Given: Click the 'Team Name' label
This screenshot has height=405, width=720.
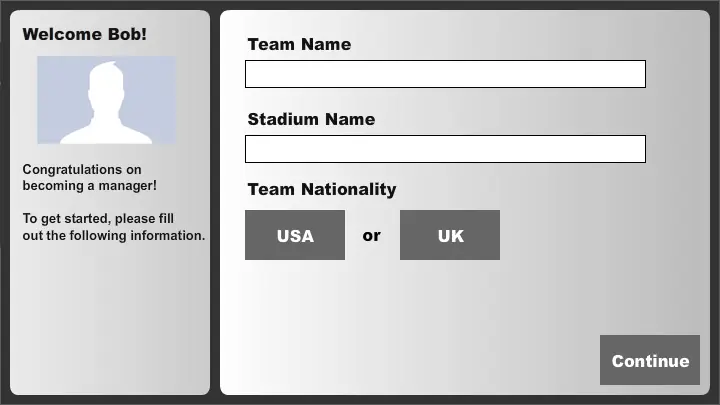Looking at the screenshot, I should point(299,44).
